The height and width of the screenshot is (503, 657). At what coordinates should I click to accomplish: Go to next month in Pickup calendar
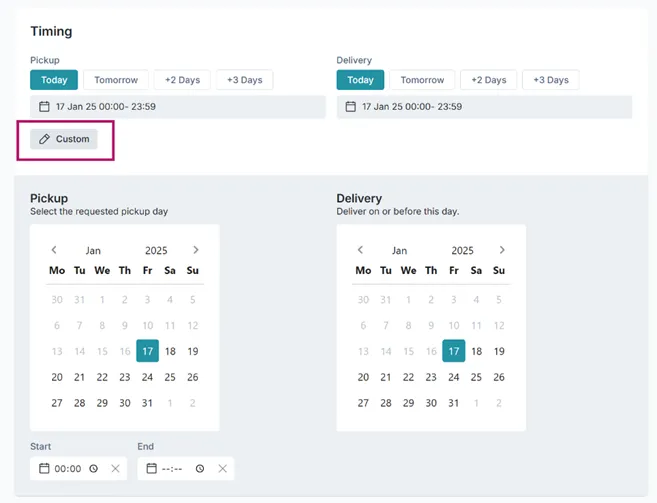(196, 250)
